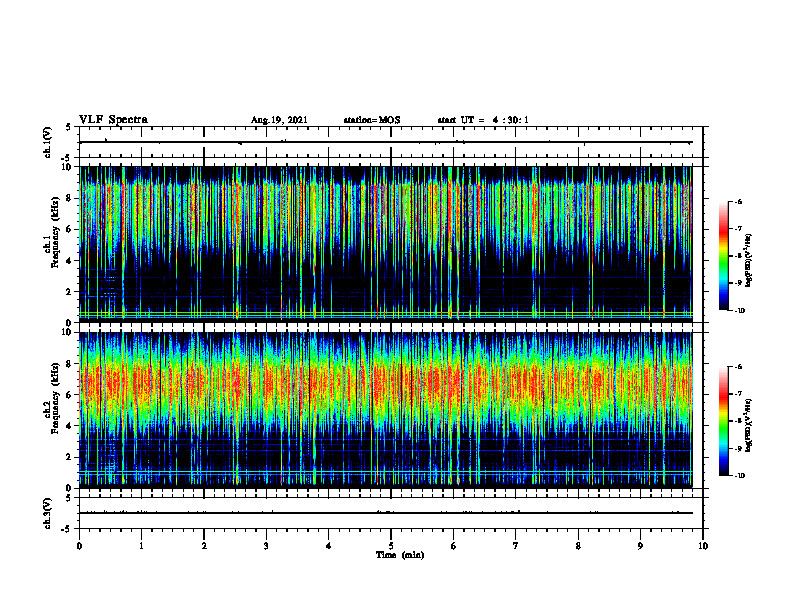The width and height of the screenshot is (792, 612).
Task: Click the ch.2 color scale bar
Action: tap(724, 421)
